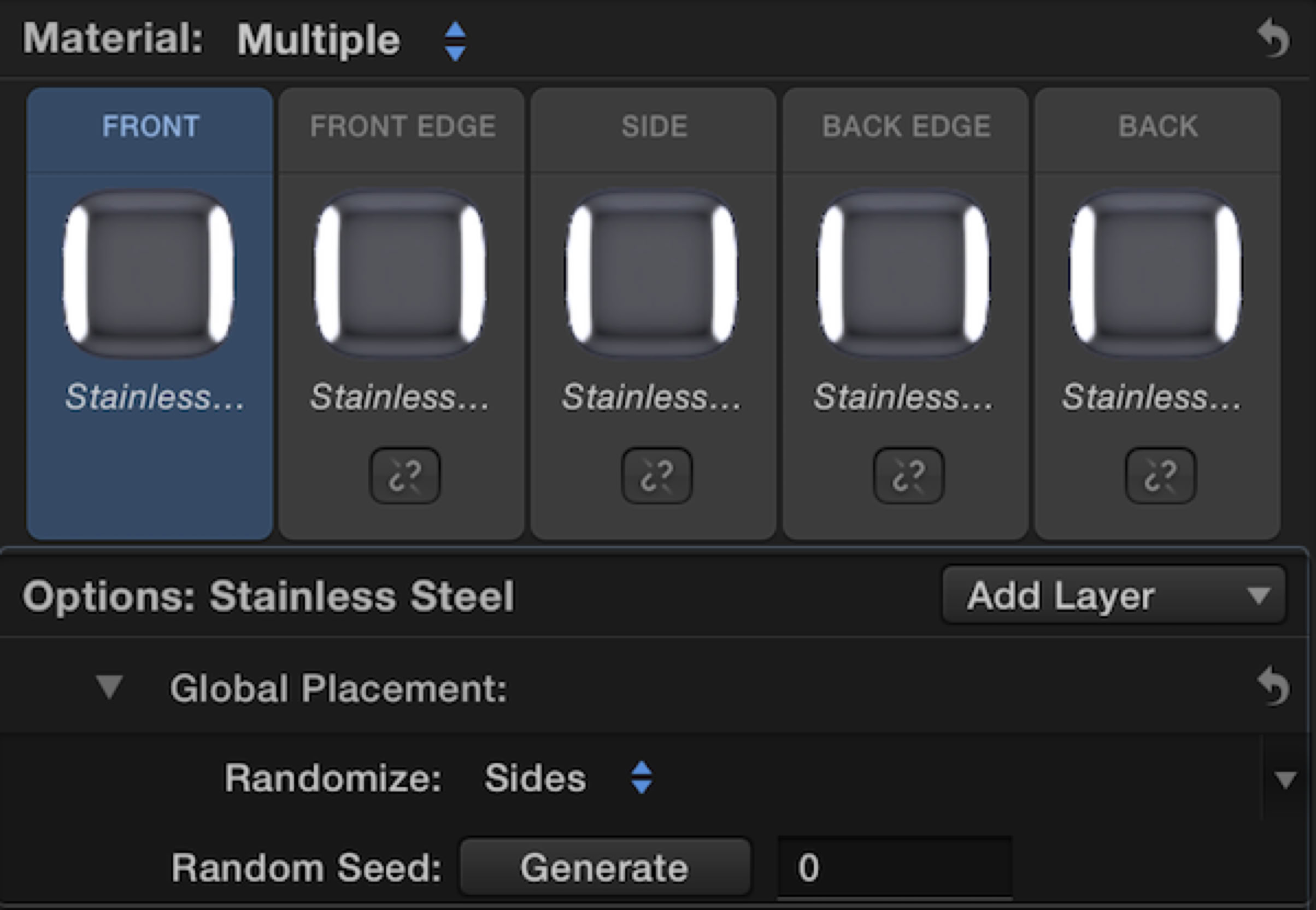Open the Randomize Sides popup menu
The width and height of the screenshot is (1316, 910).
641,778
